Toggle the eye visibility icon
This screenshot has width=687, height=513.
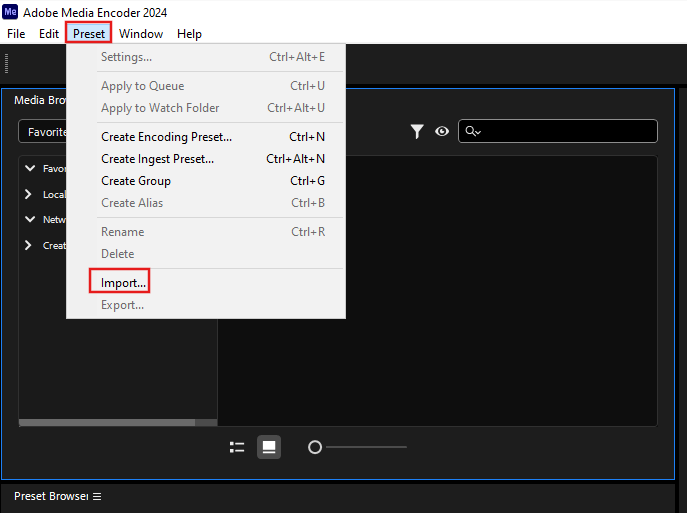click(x=441, y=131)
